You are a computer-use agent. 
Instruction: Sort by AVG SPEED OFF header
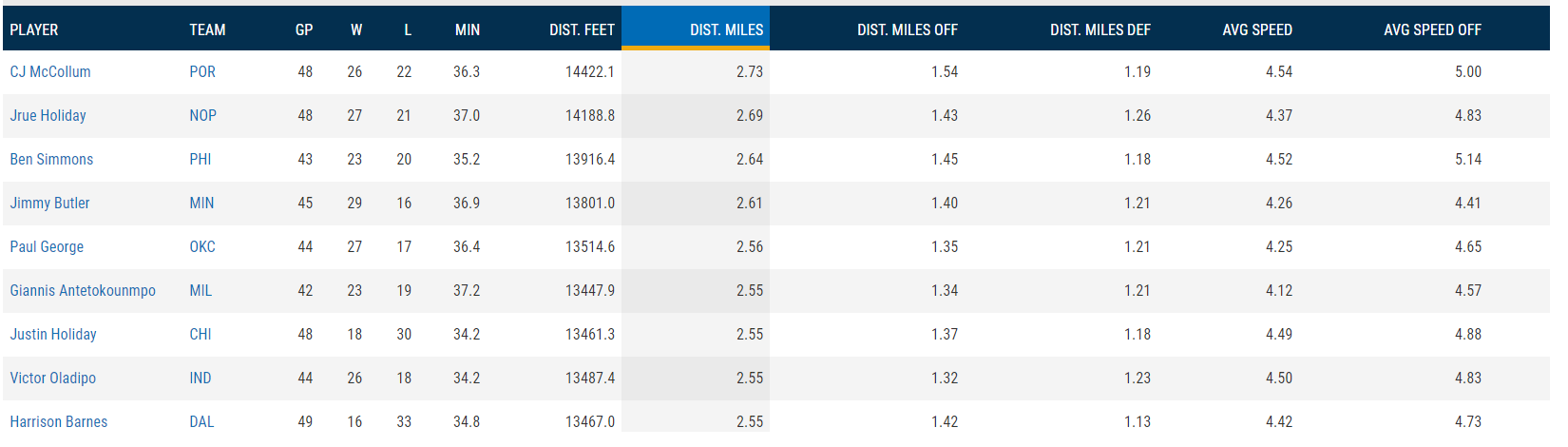coord(1432,30)
